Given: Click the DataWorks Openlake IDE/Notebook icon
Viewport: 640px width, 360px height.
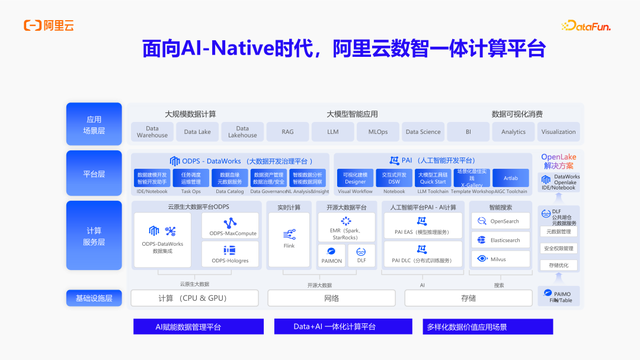Looking at the screenshot, I should tap(546, 180).
